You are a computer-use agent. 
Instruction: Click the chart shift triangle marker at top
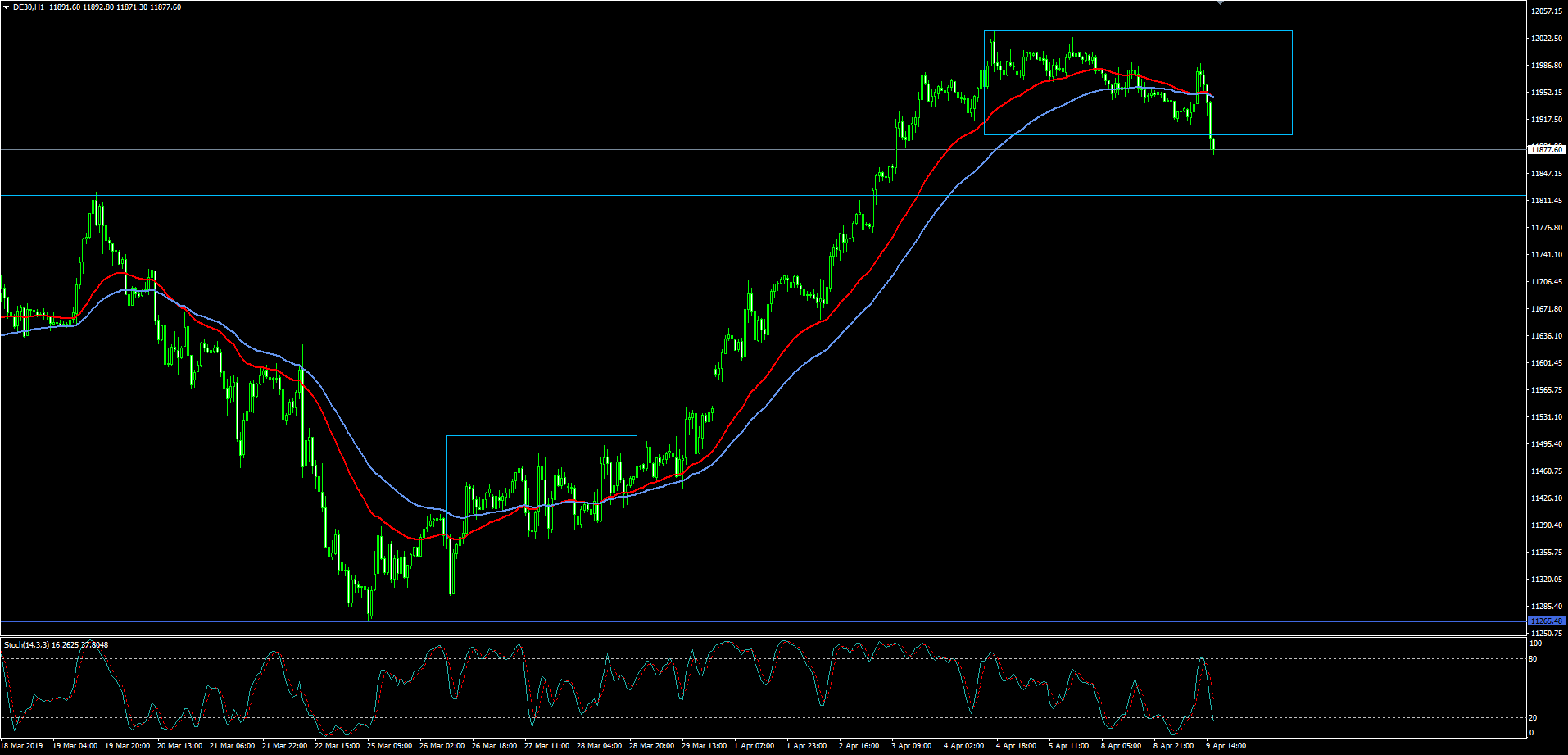click(1220, 2)
